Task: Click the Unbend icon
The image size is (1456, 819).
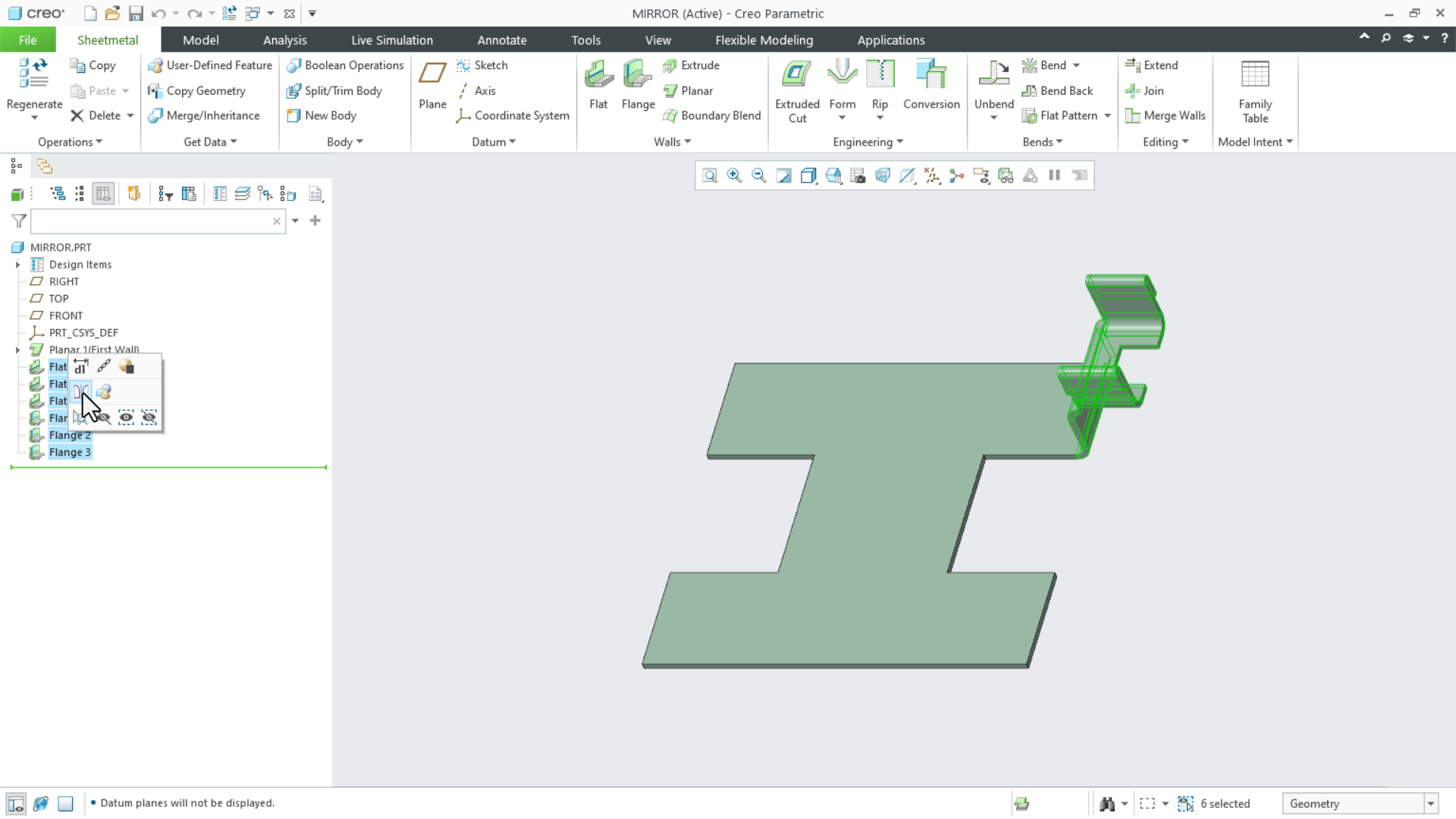Action: point(993,75)
